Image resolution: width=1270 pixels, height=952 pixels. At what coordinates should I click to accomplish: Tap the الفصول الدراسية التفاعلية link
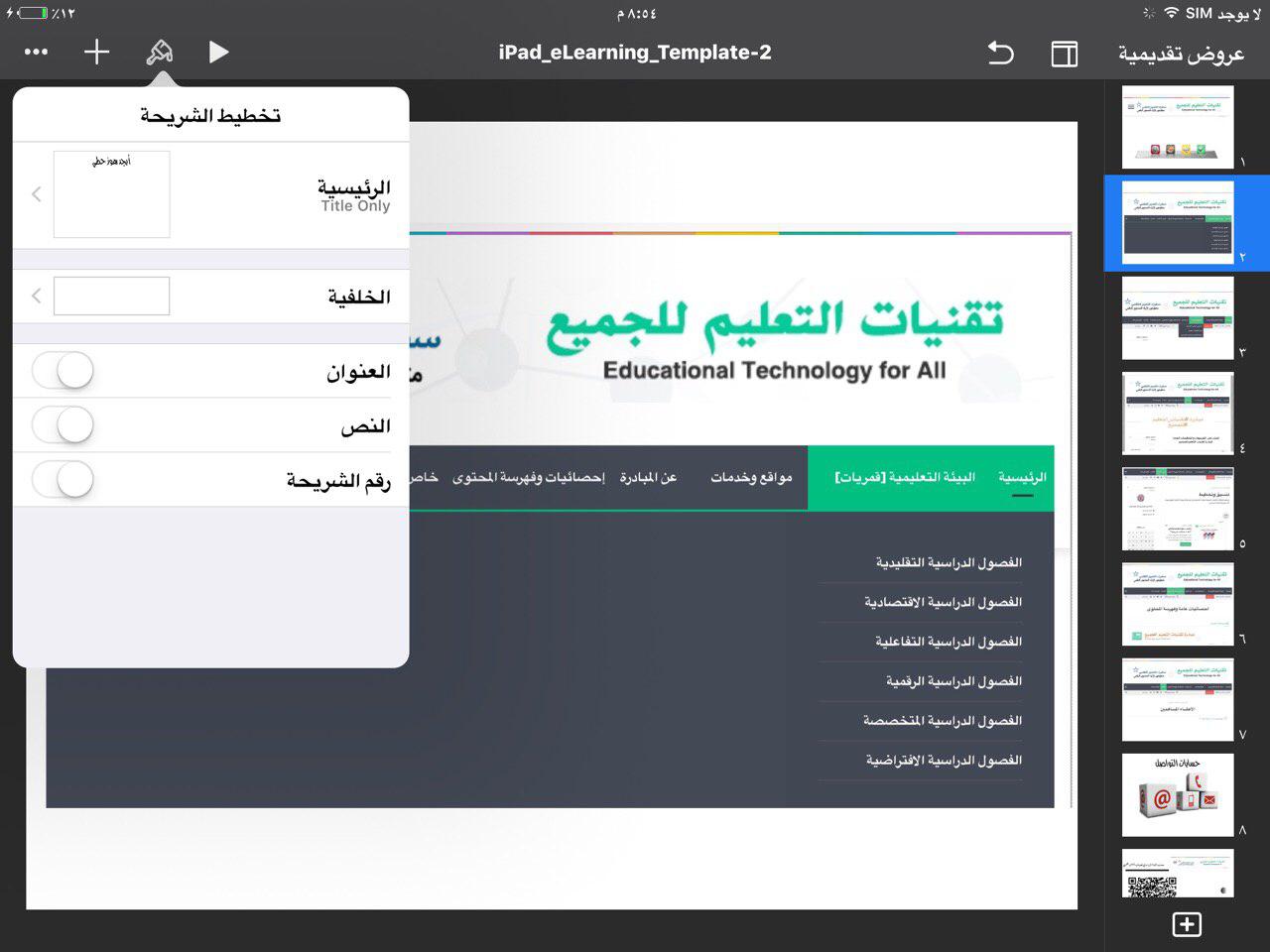948,642
